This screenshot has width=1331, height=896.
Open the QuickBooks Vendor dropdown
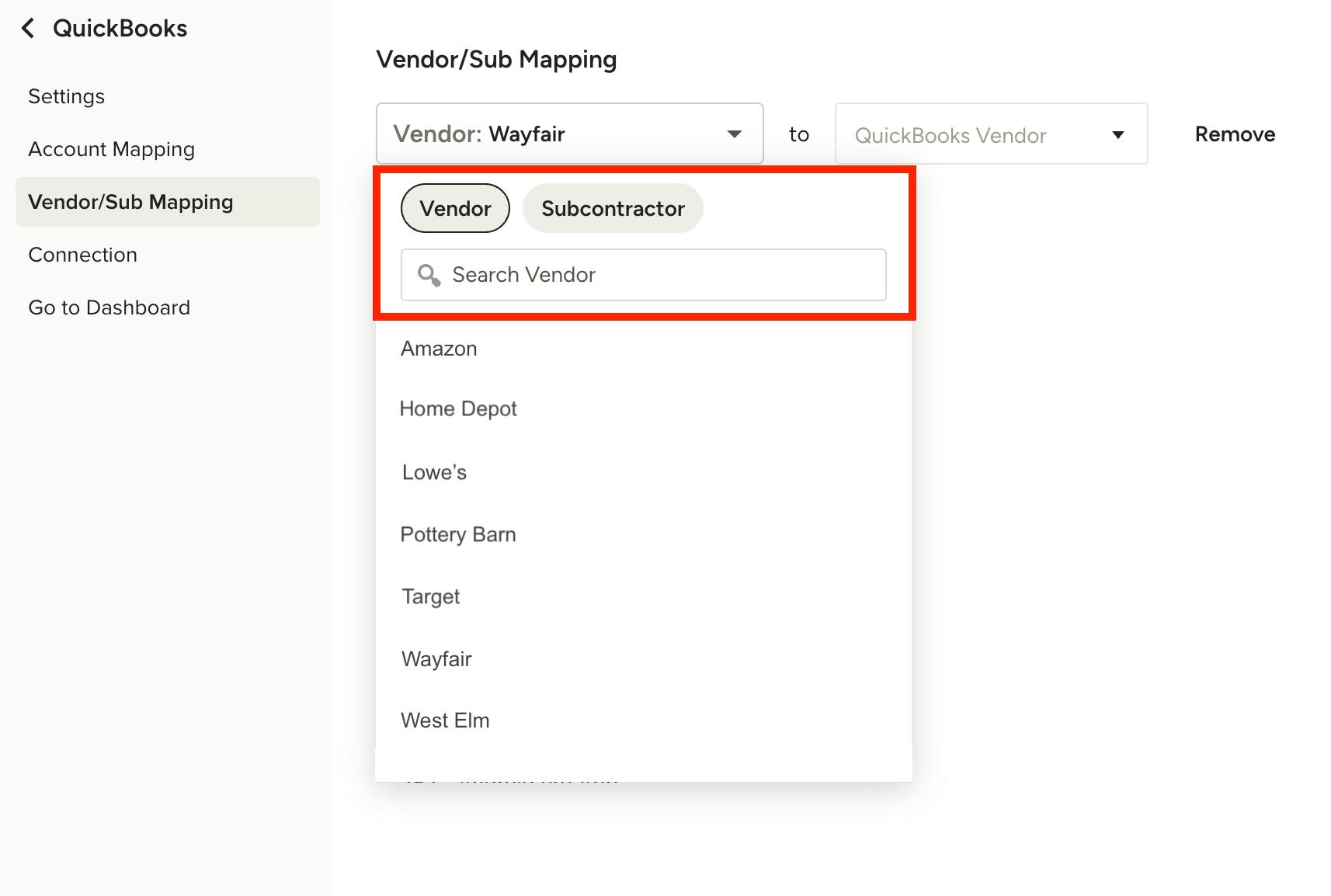click(992, 134)
